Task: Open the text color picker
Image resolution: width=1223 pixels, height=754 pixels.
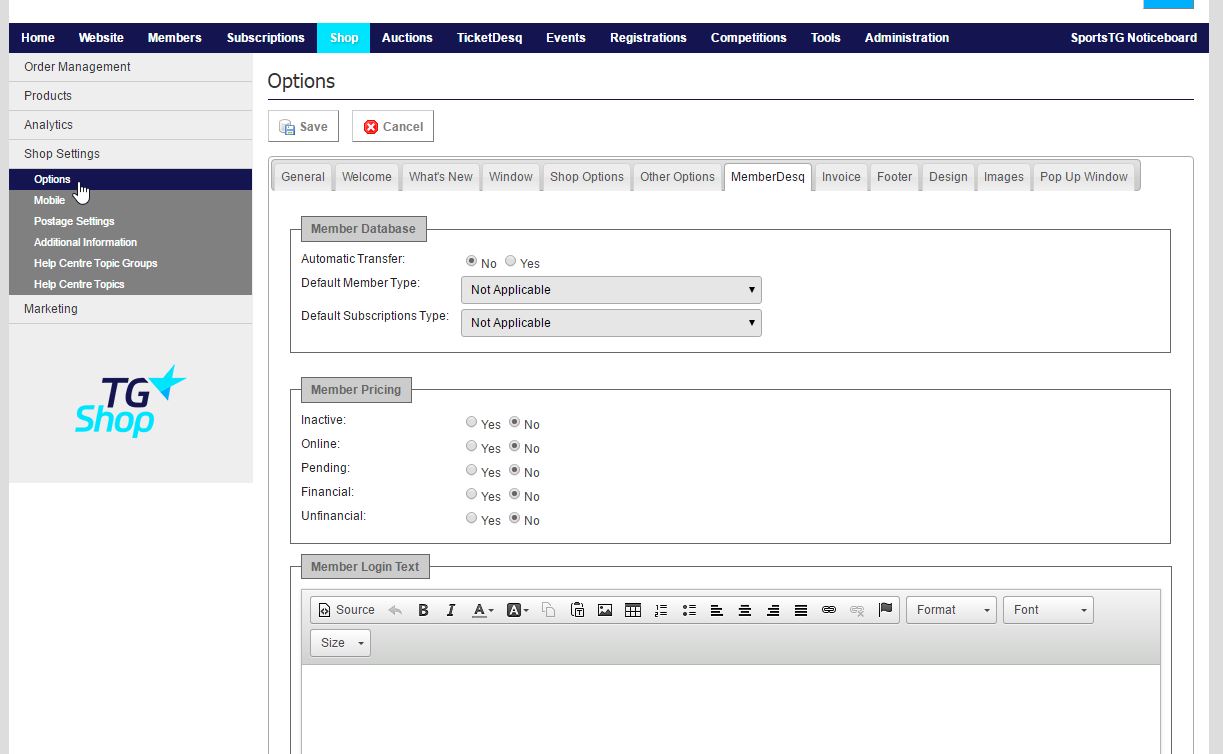Action: point(483,610)
